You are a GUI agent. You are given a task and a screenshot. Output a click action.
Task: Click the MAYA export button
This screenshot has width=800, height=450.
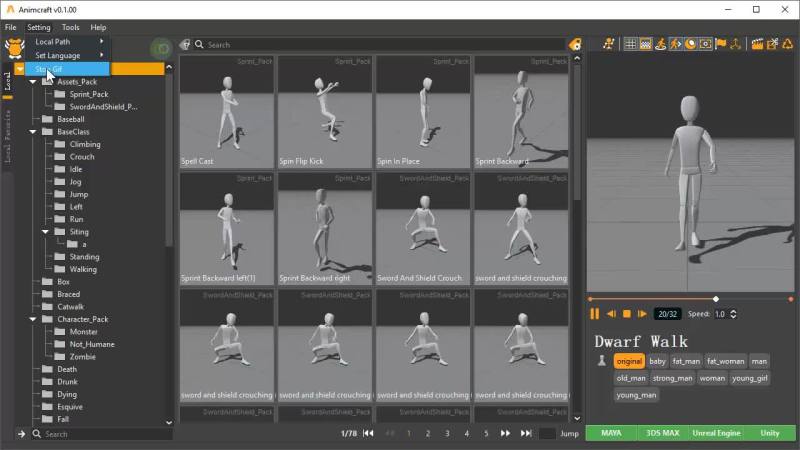click(x=611, y=433)
